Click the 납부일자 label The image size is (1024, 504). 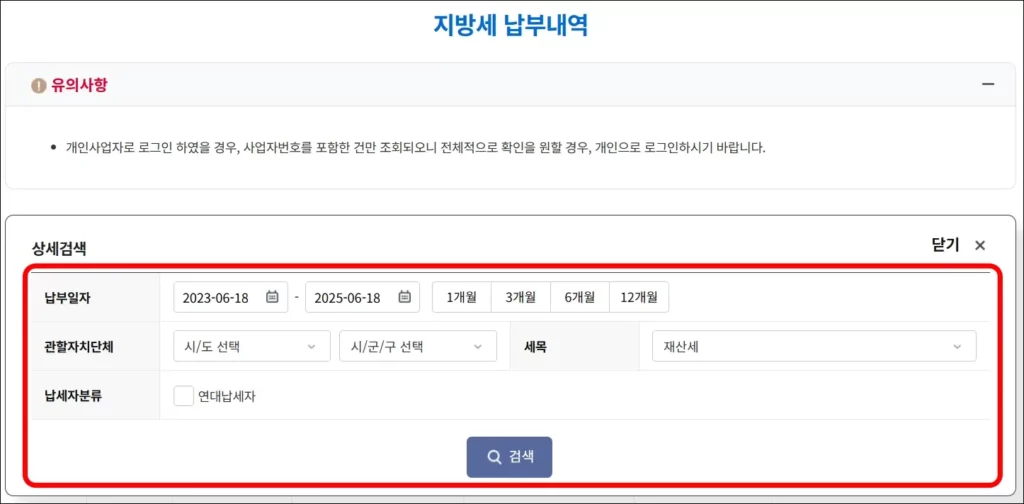tap(66, 297)
